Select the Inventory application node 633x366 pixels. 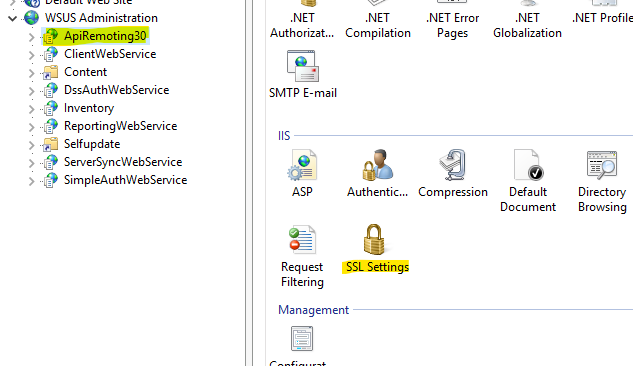point(89,108)
